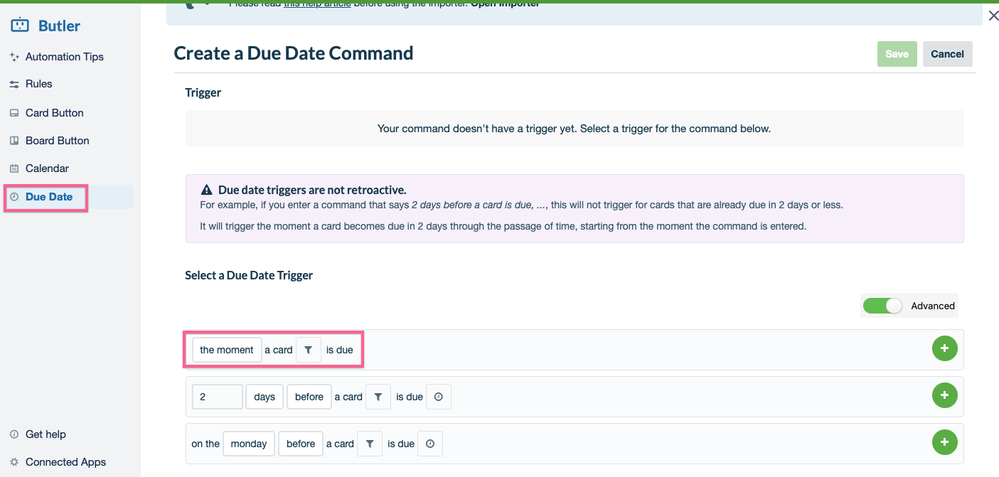Set time of day in 2 days row

438,397
